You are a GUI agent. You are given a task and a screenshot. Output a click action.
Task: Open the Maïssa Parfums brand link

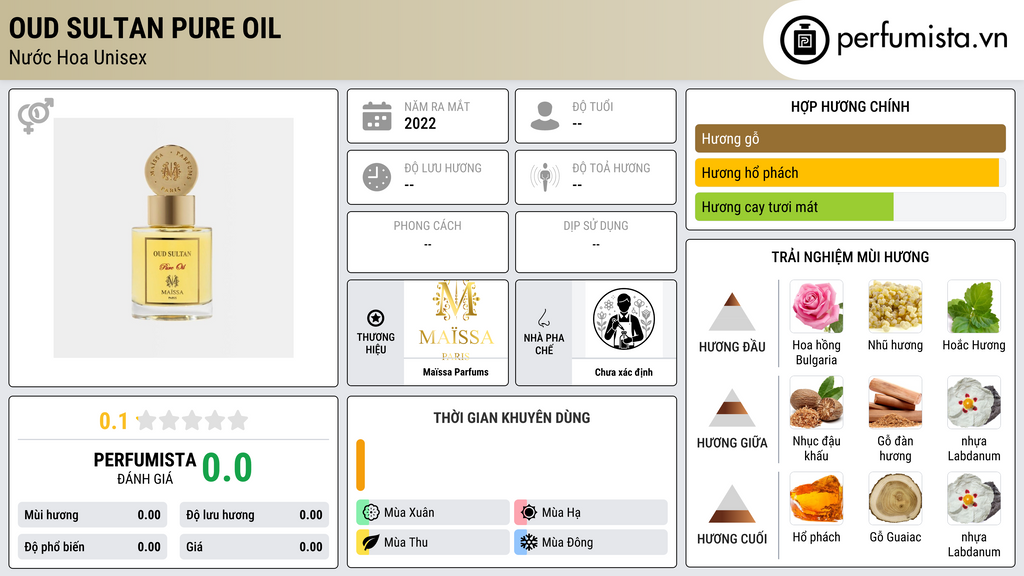click(x=455, y=372)
